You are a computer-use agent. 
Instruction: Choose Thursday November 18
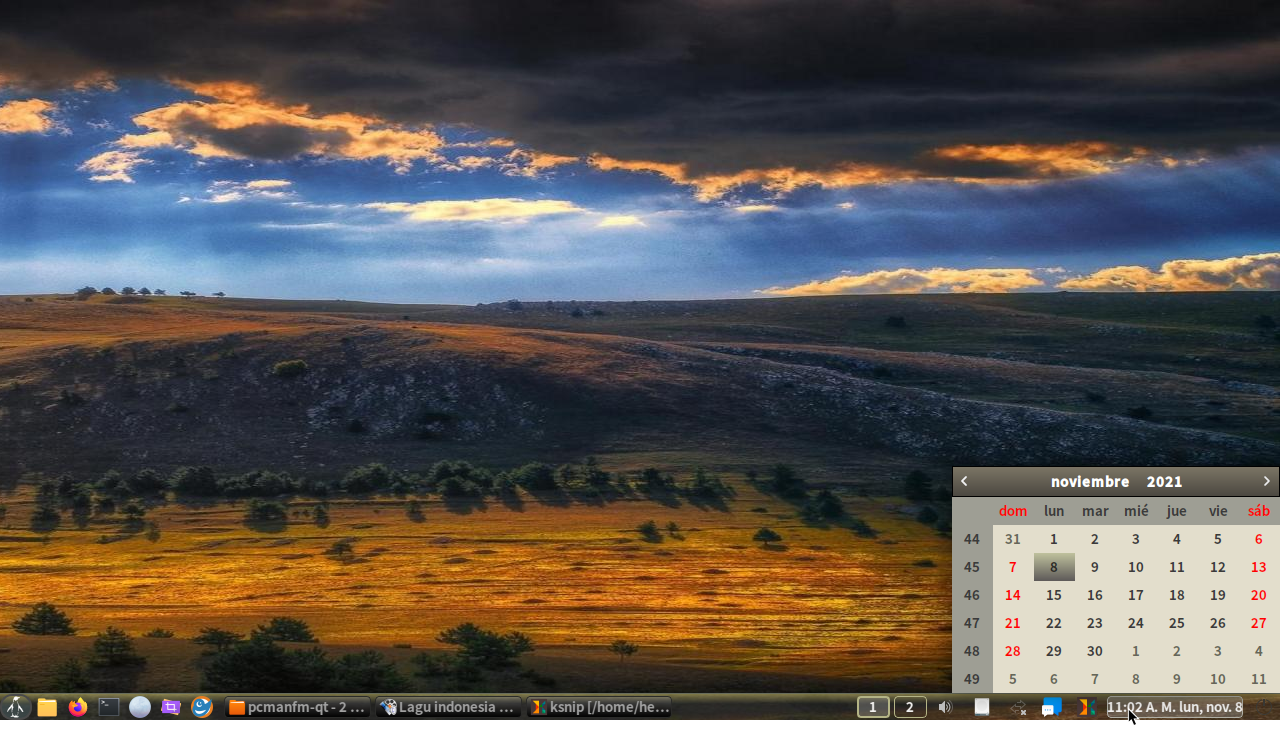coord(1176,595)
